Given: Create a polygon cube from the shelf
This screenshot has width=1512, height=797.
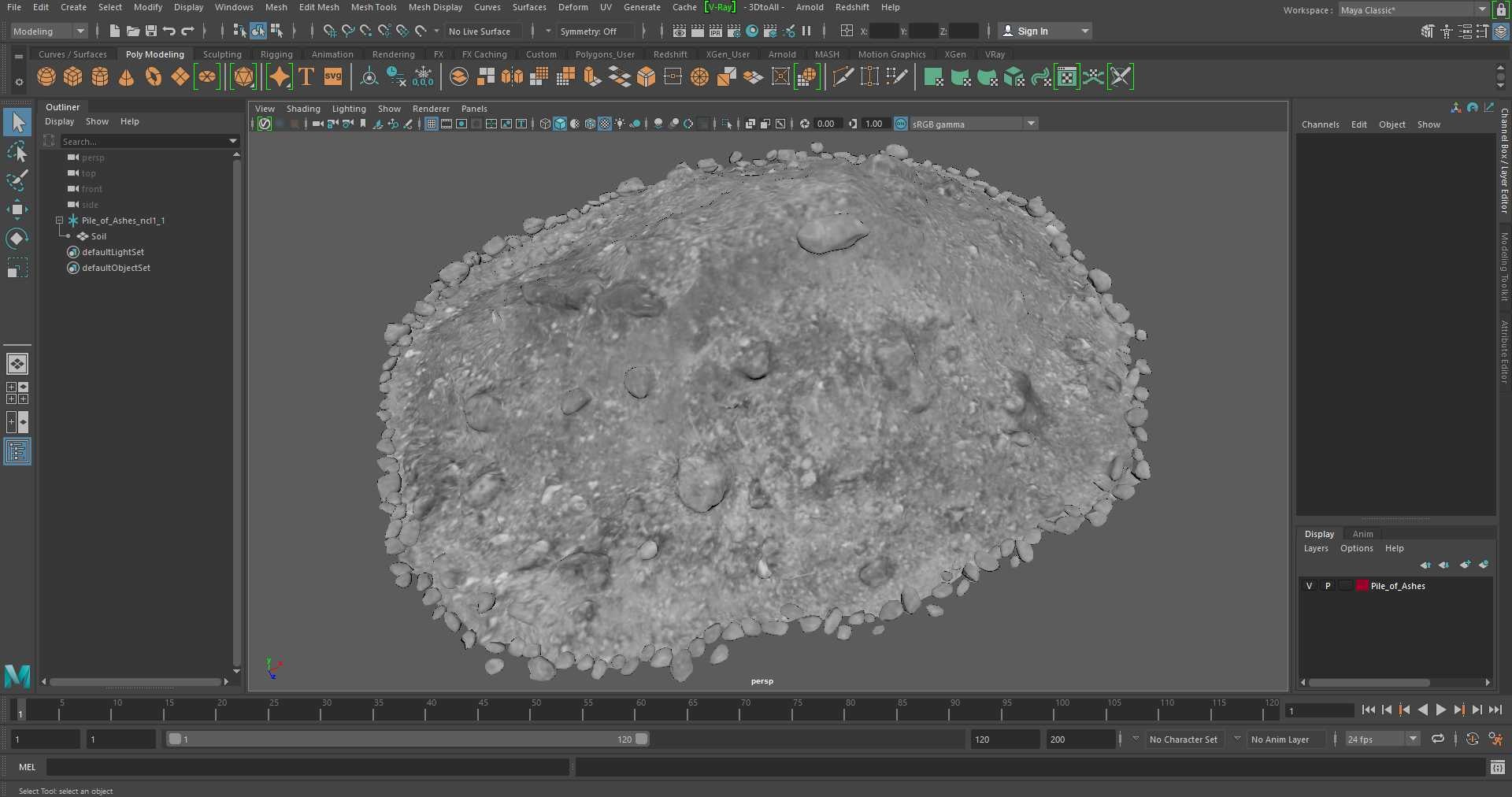Looking at the screenshot, I should 73,76.
